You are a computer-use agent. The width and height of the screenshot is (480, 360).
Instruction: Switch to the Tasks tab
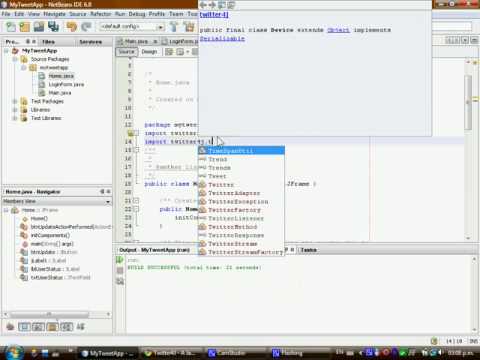pyautogui.click(x=308, y=250)
